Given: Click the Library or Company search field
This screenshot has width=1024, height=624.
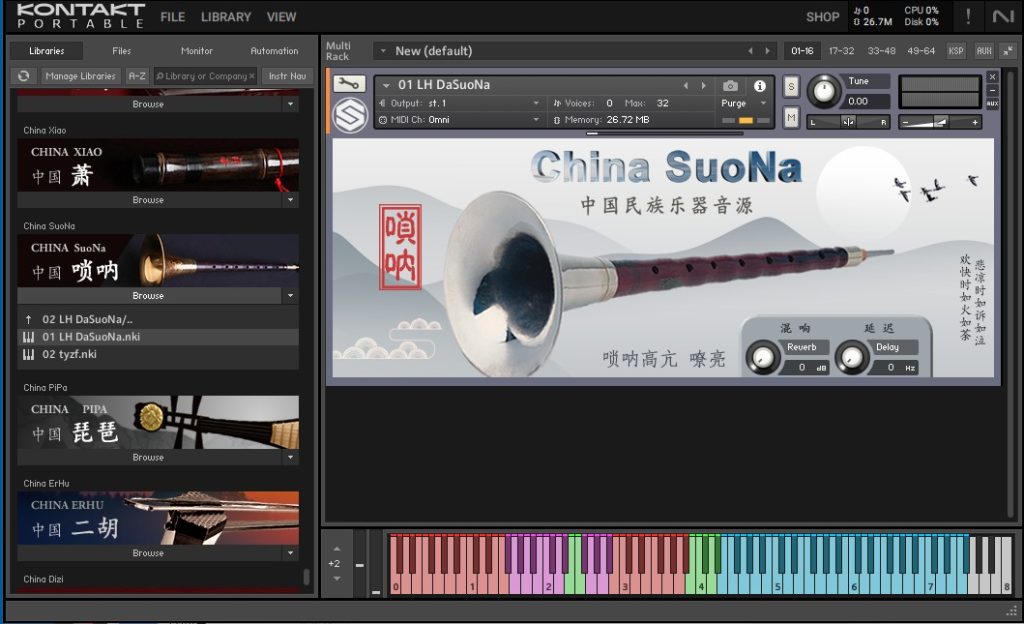Looking at the screenshot, I should point(205,76).
